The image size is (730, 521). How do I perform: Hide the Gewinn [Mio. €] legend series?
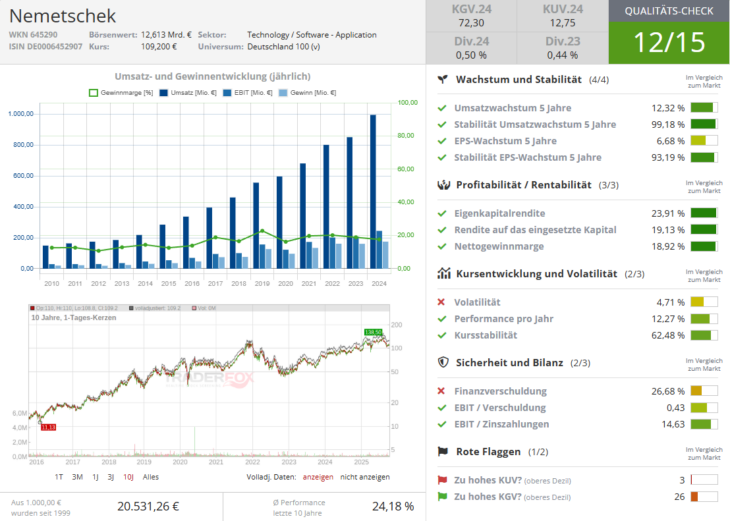tap(310, 92)
